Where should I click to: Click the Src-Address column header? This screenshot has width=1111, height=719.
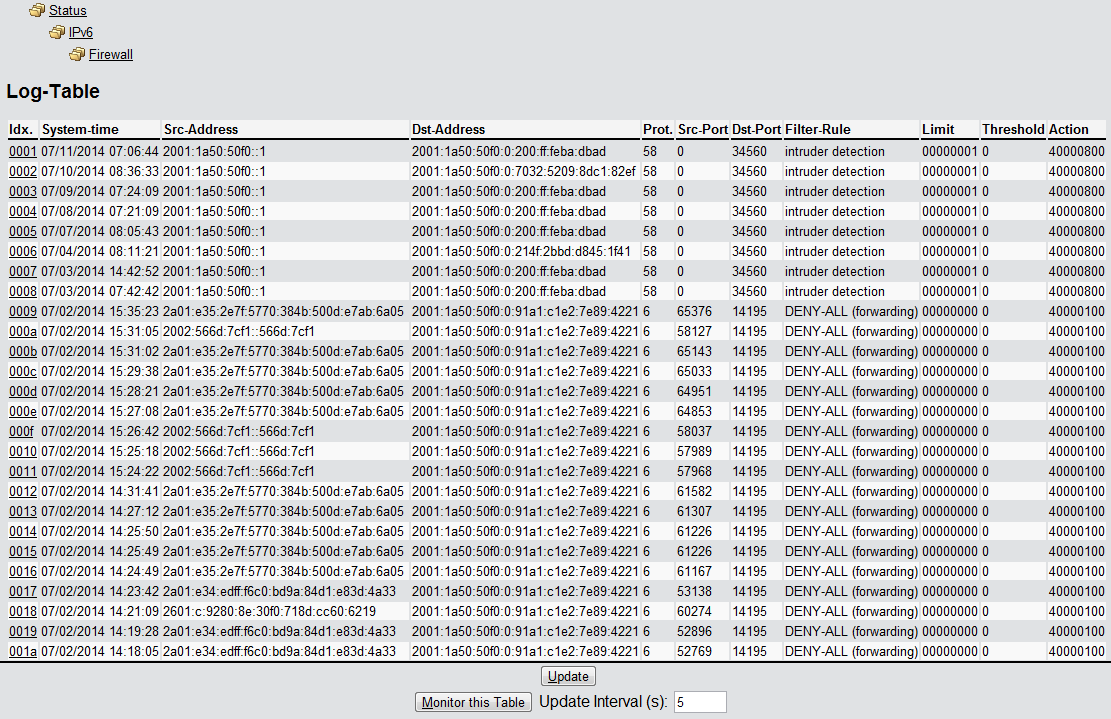pos(201,130)
